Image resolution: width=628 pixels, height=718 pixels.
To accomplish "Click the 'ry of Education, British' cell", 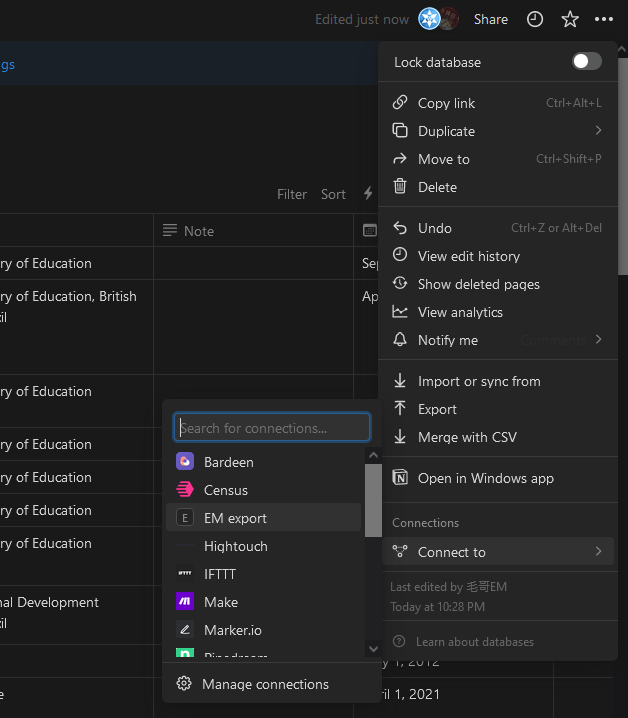I will (76, 327).
